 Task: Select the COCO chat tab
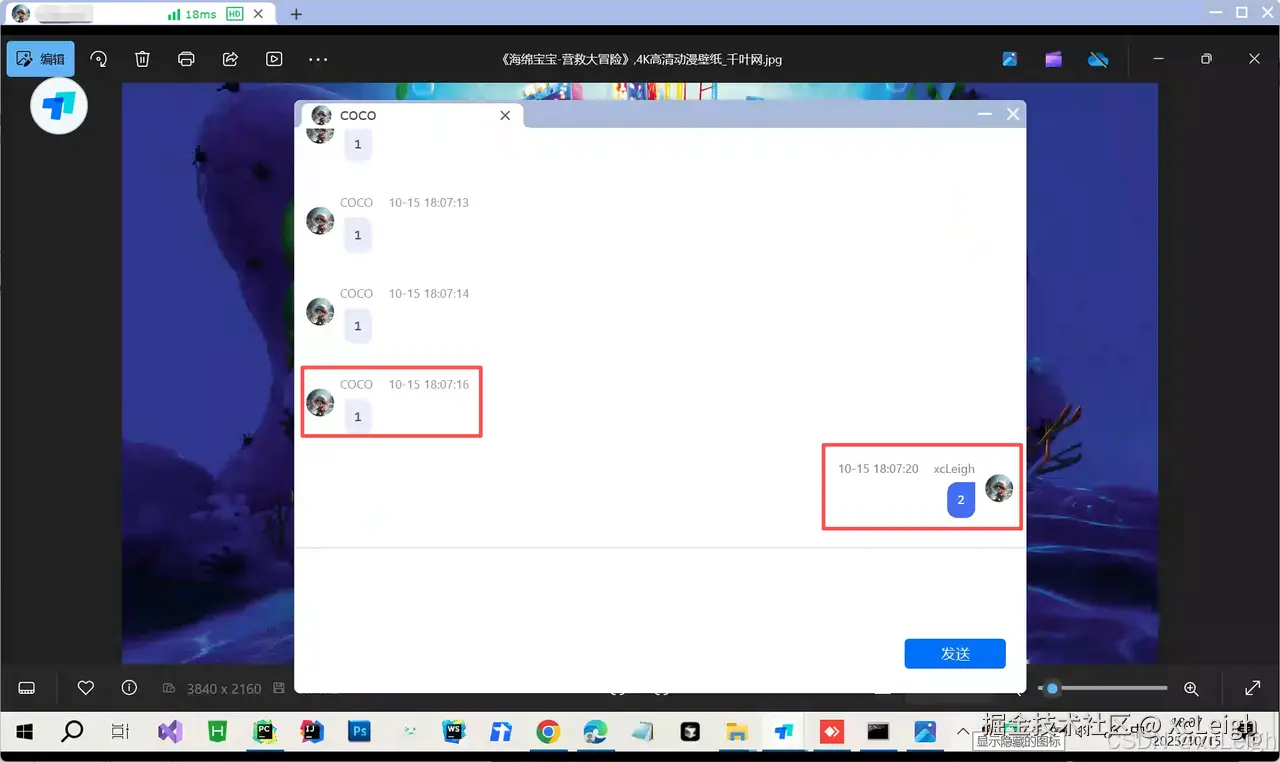[412, 115]
